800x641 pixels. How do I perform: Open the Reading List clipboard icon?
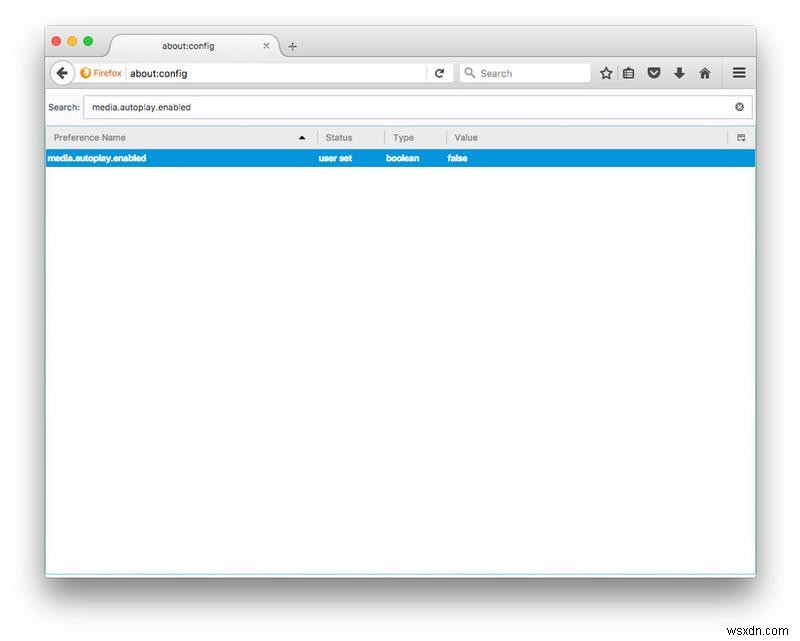click(630, 72)
